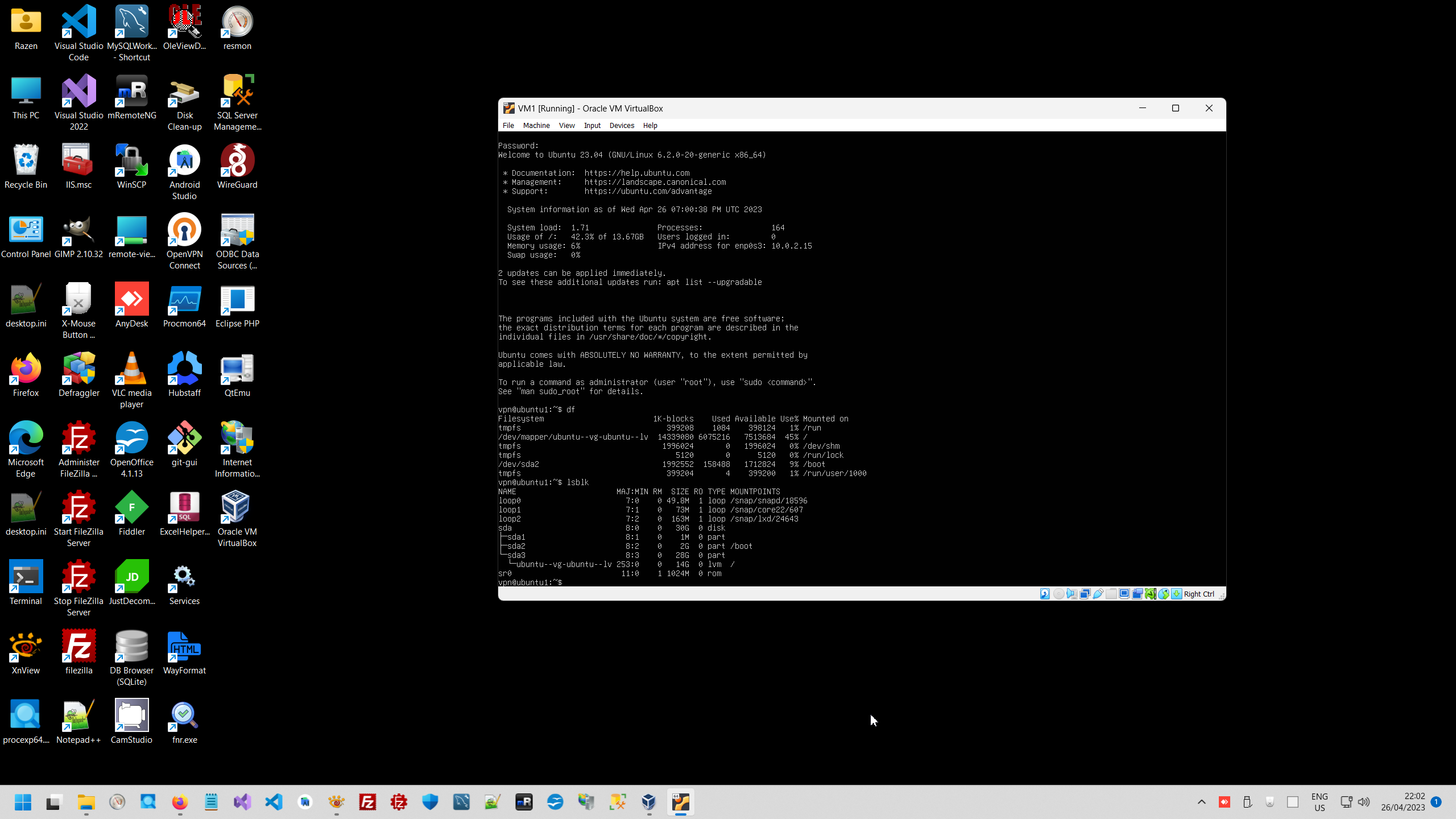Image resolution: width=1456 pixels, height=819 pixels.
Task: Open the Machine menu
Action: pos(536,126)
